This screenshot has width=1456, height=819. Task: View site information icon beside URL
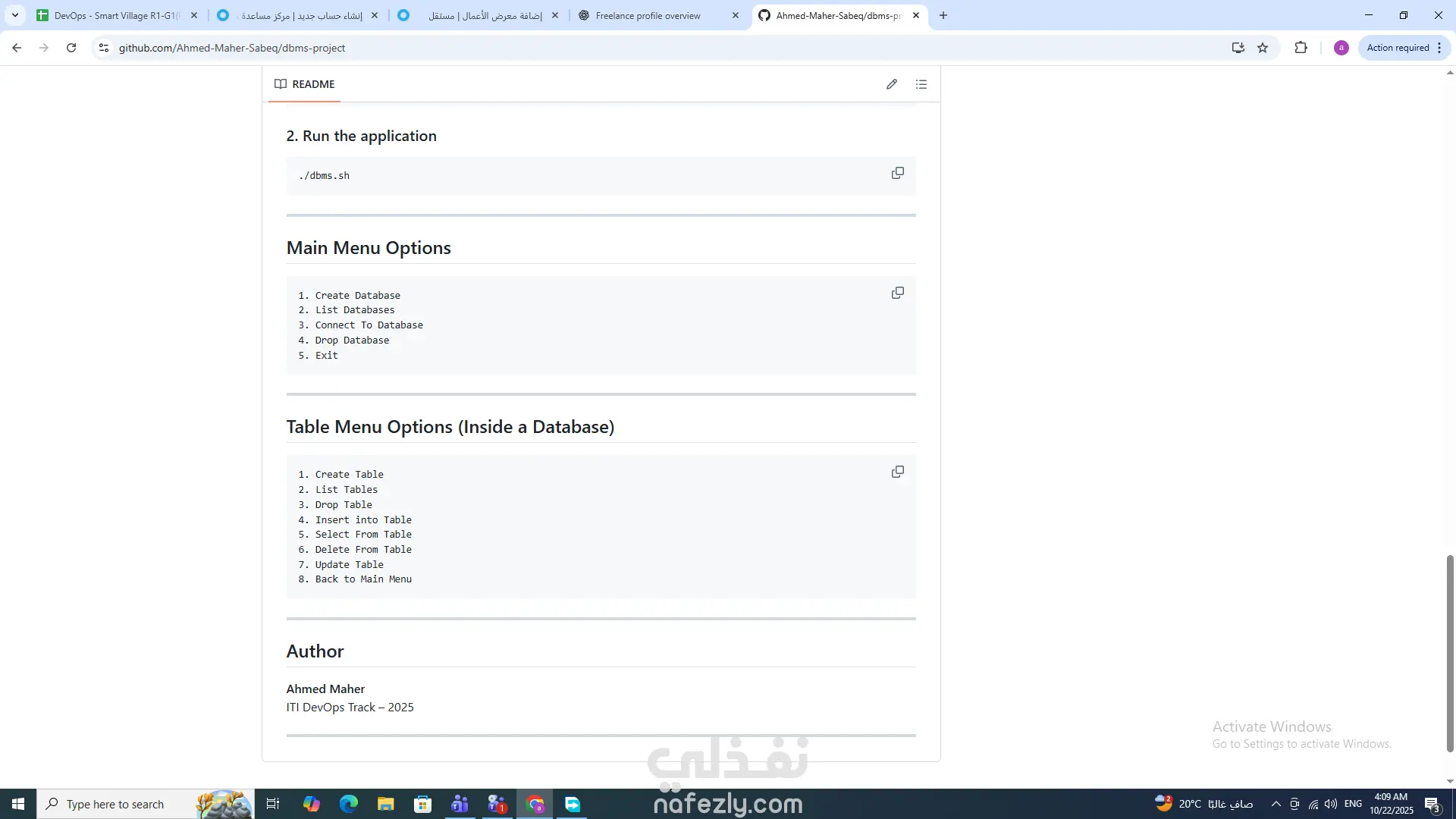point(104,48)
